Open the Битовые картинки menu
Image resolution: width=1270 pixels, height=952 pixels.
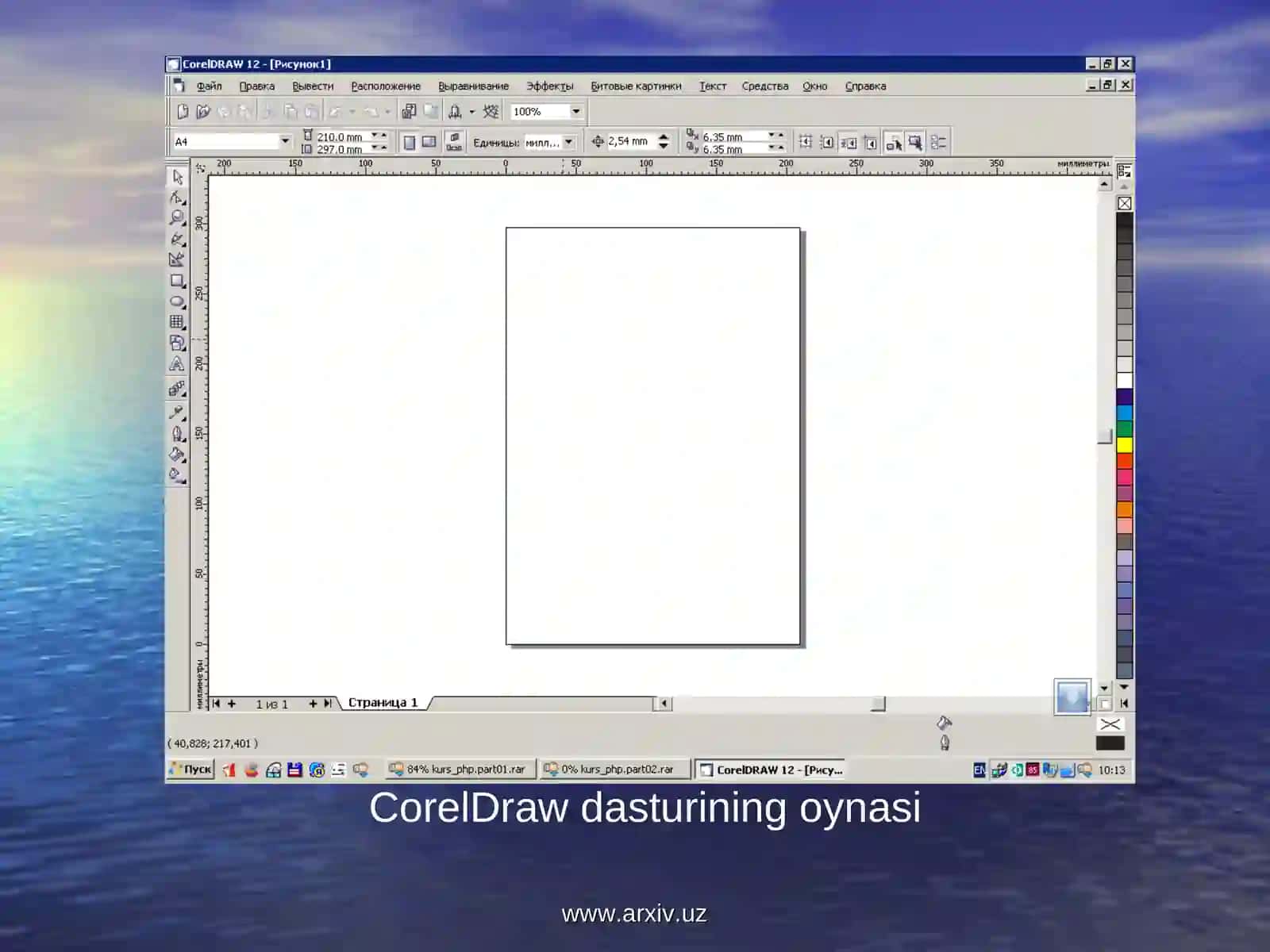(636, 86)
